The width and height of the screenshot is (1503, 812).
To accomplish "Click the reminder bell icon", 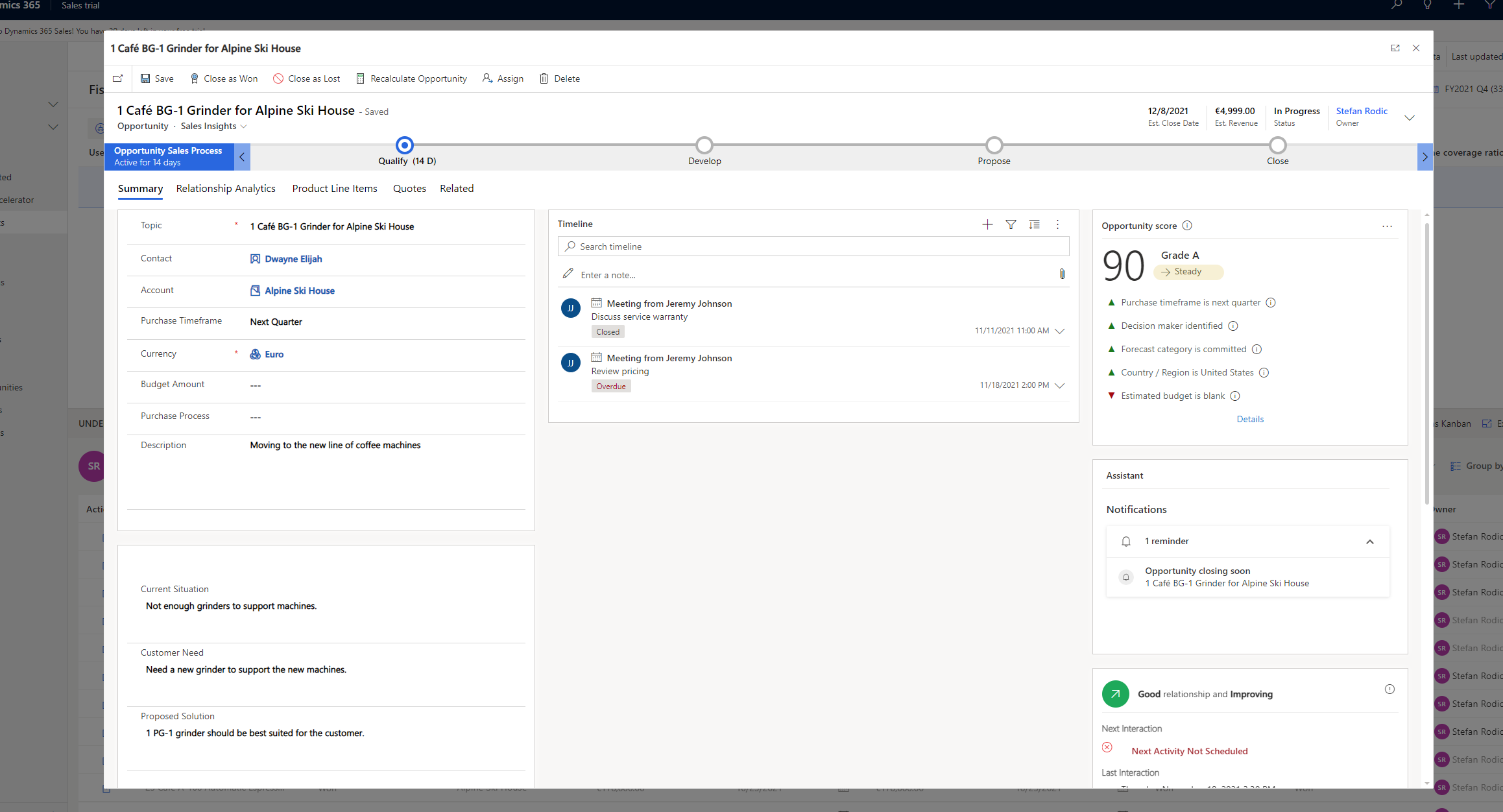I will click(1126, 542).
